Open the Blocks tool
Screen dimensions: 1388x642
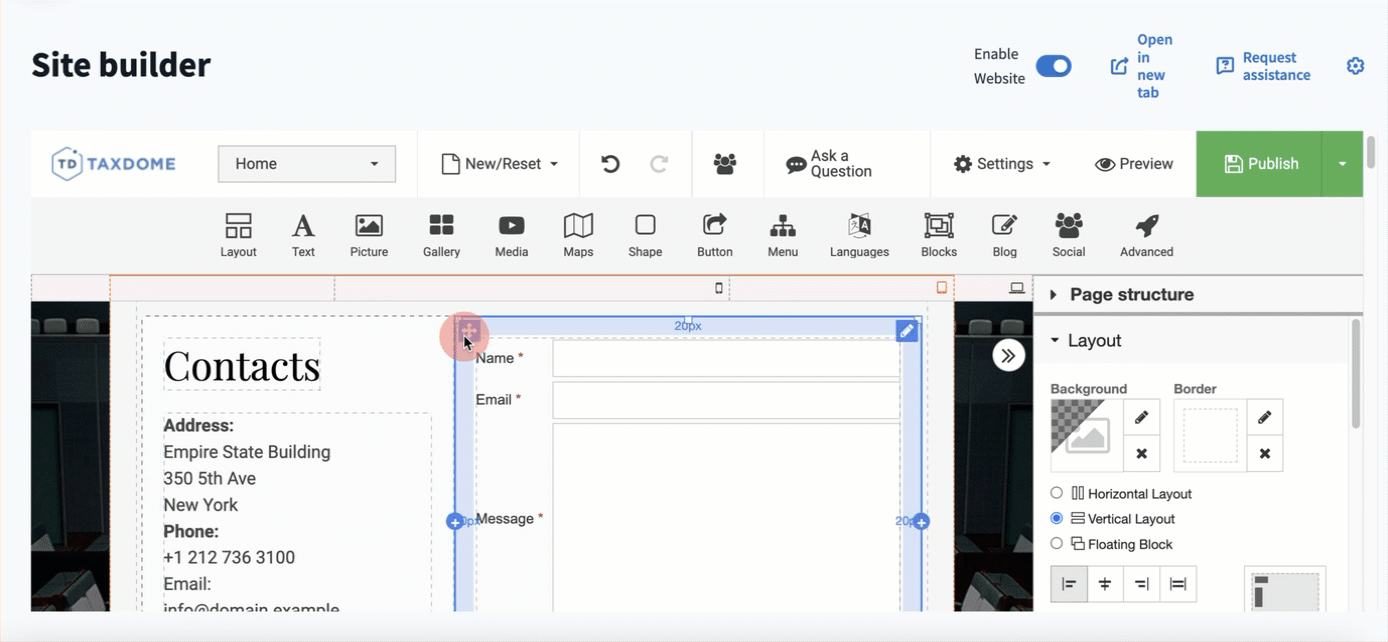[x=938, y=235]
